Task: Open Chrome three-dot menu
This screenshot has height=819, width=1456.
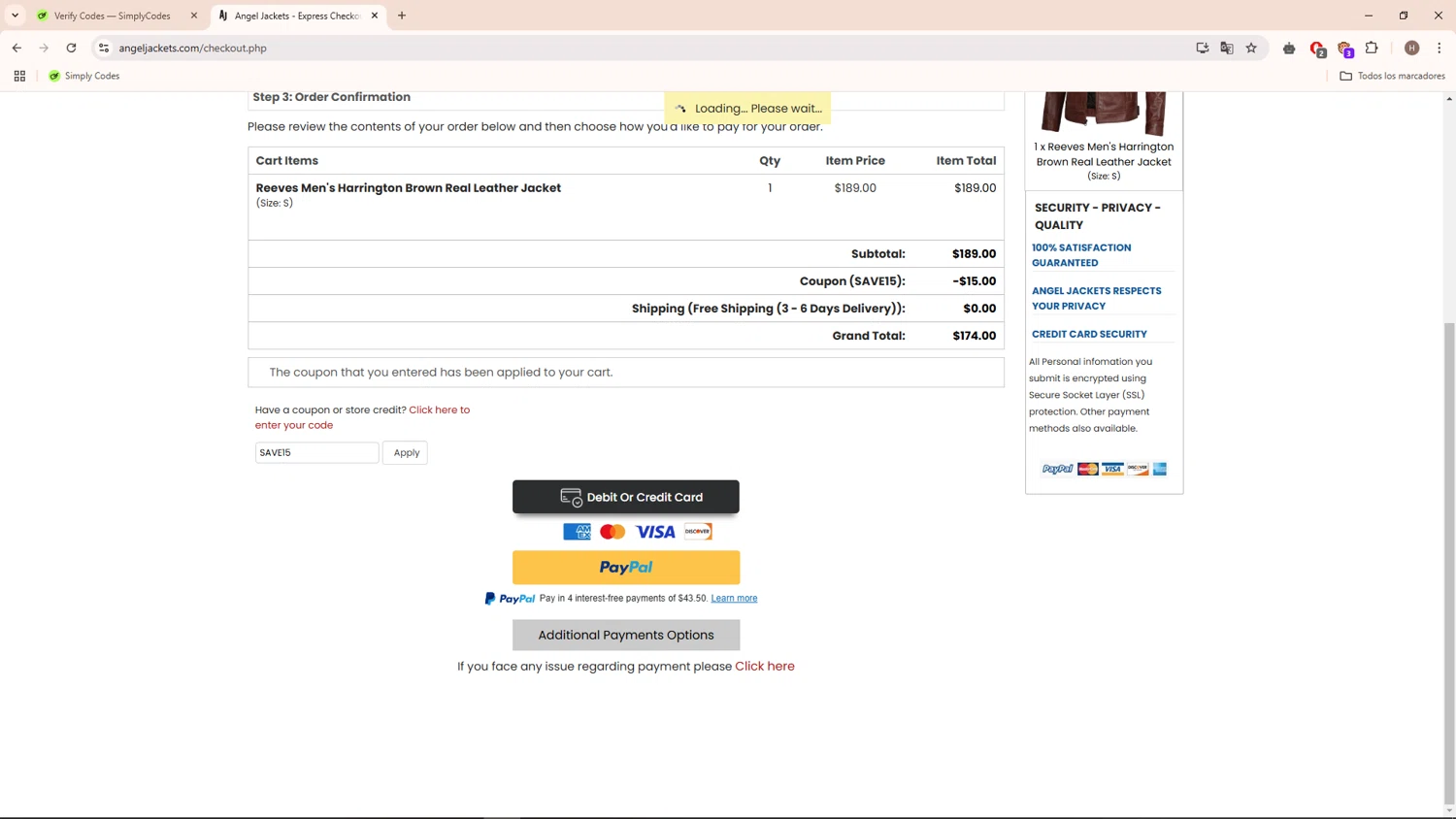Action: point(1439,48)
